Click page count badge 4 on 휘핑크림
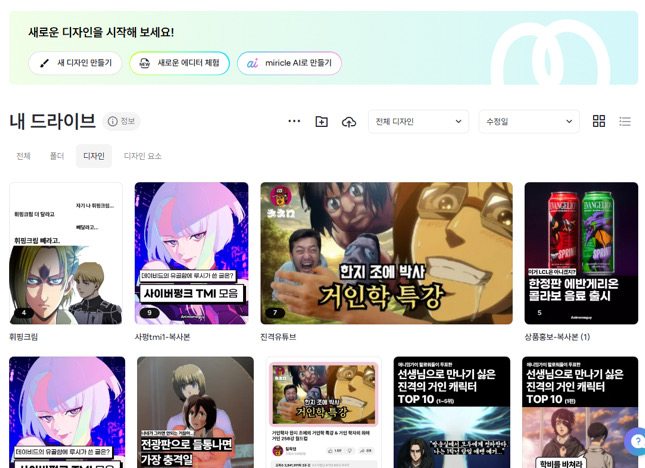Viewport: 645px width, 468px height. tap(24, 313)
